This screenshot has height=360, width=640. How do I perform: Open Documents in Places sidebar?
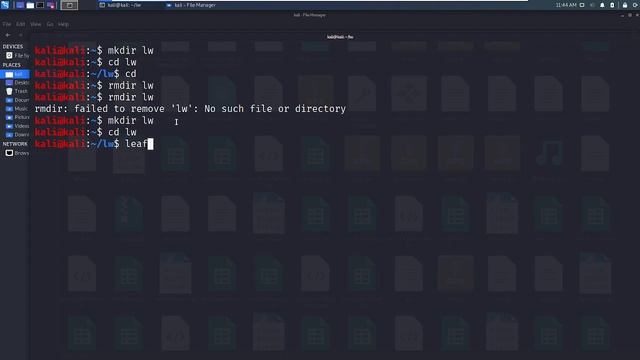coord(16,100)
